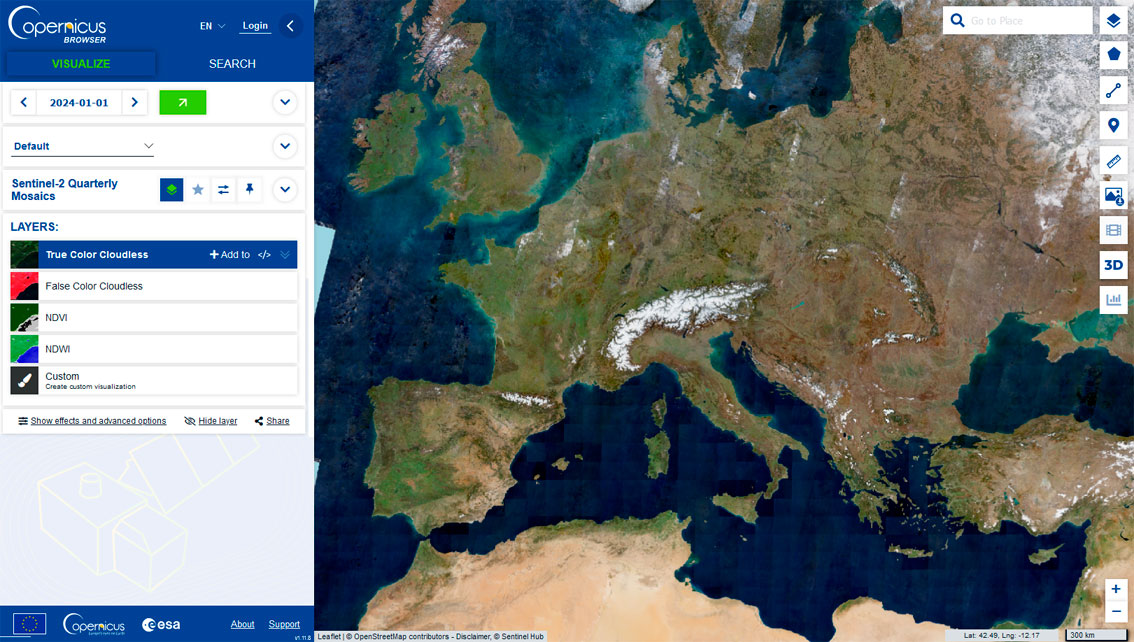Click Hide layer link
This screenshot has height=642, width=1134.
point(210,421)
